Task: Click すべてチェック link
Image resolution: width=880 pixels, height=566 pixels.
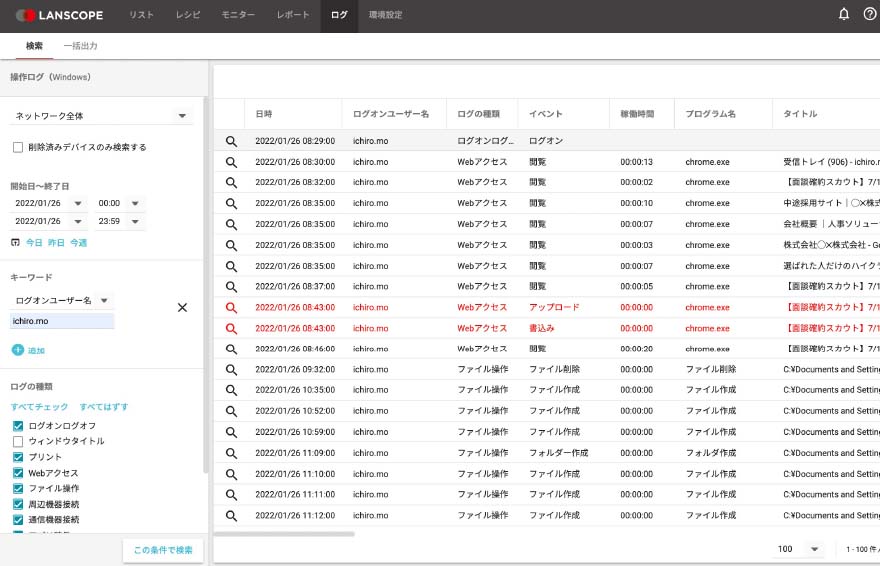Action: [39, 407]
